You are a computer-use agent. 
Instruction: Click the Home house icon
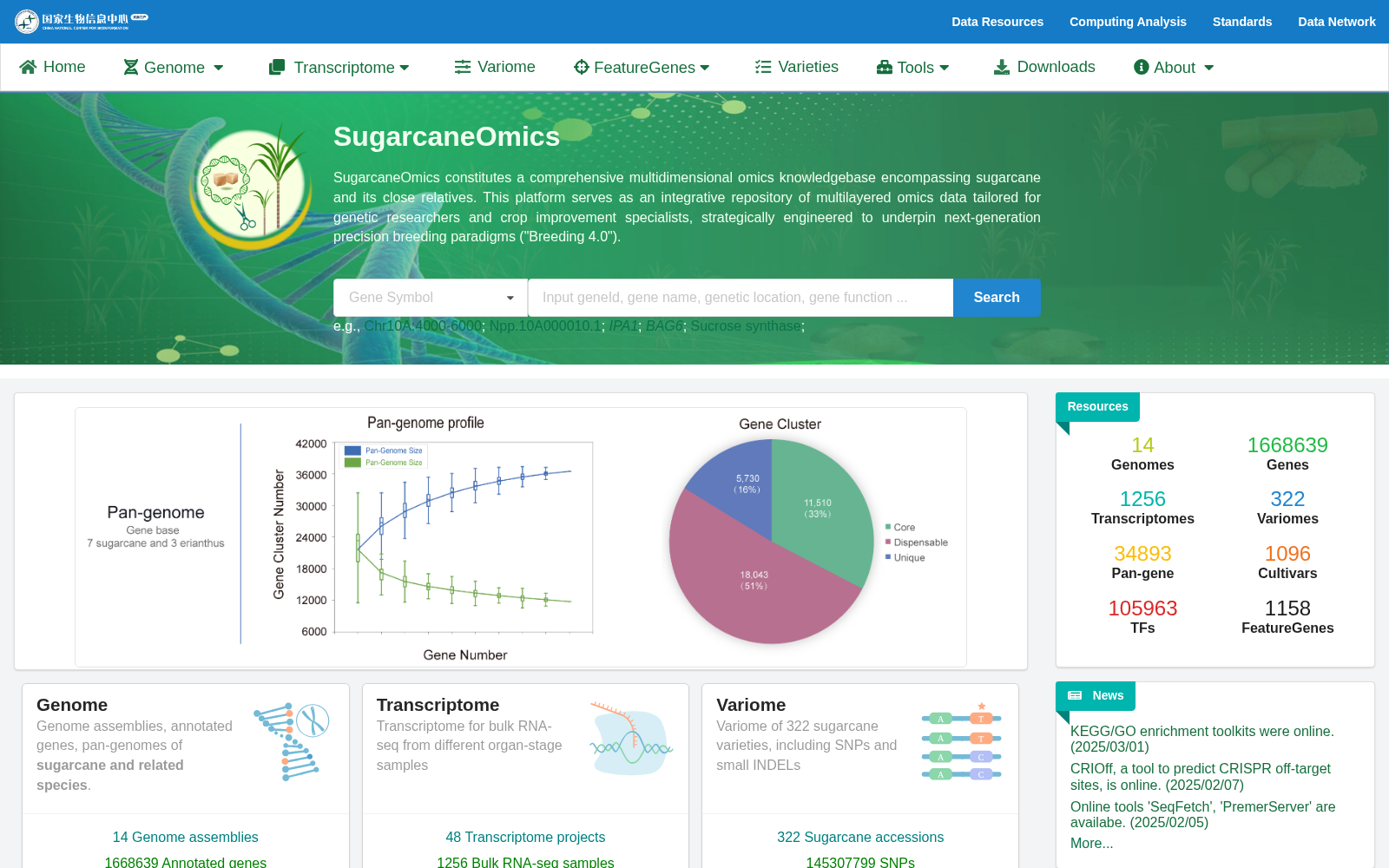pos(28,67)
